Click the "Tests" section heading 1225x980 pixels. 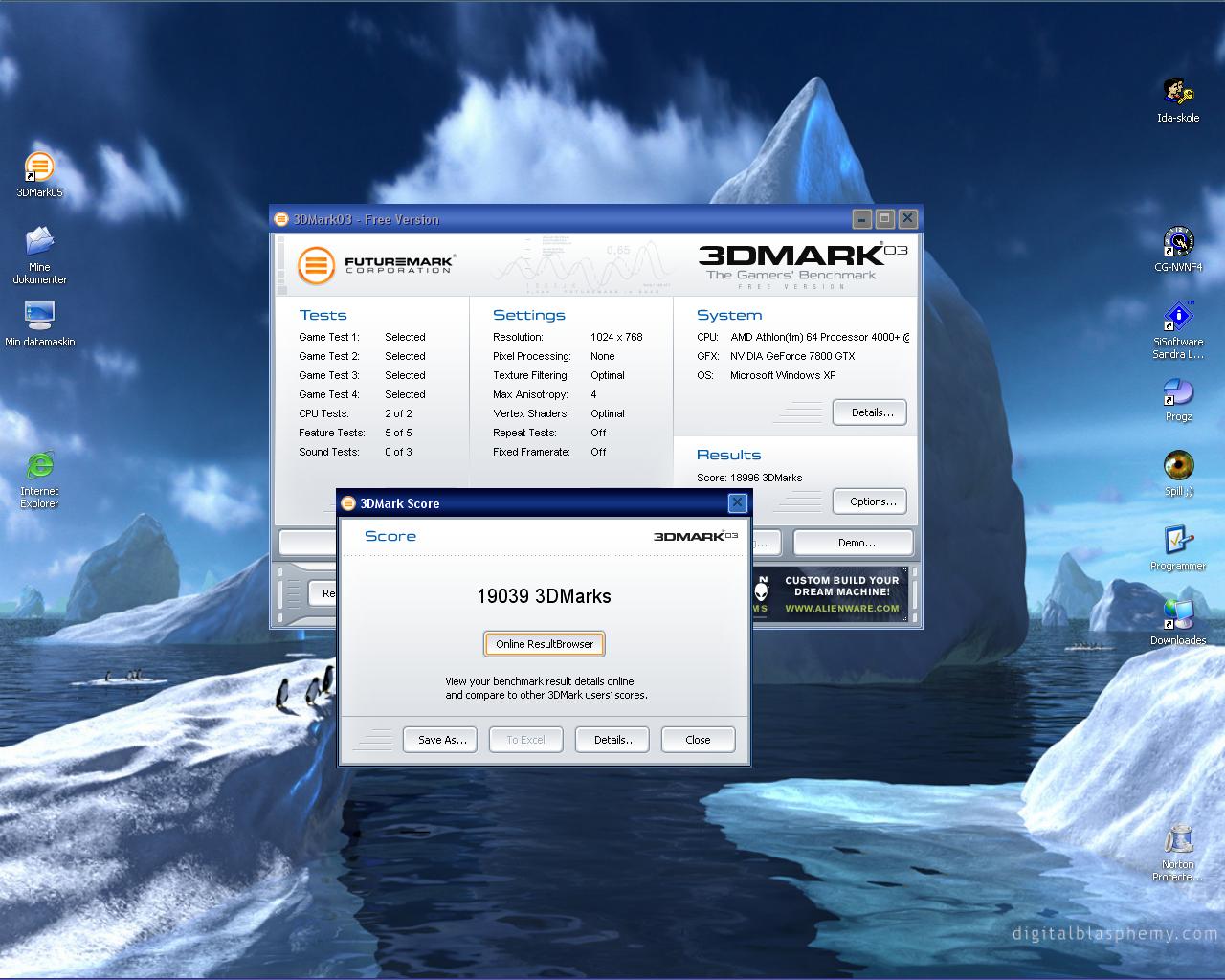pyautogui.click(x=323, y=315)
